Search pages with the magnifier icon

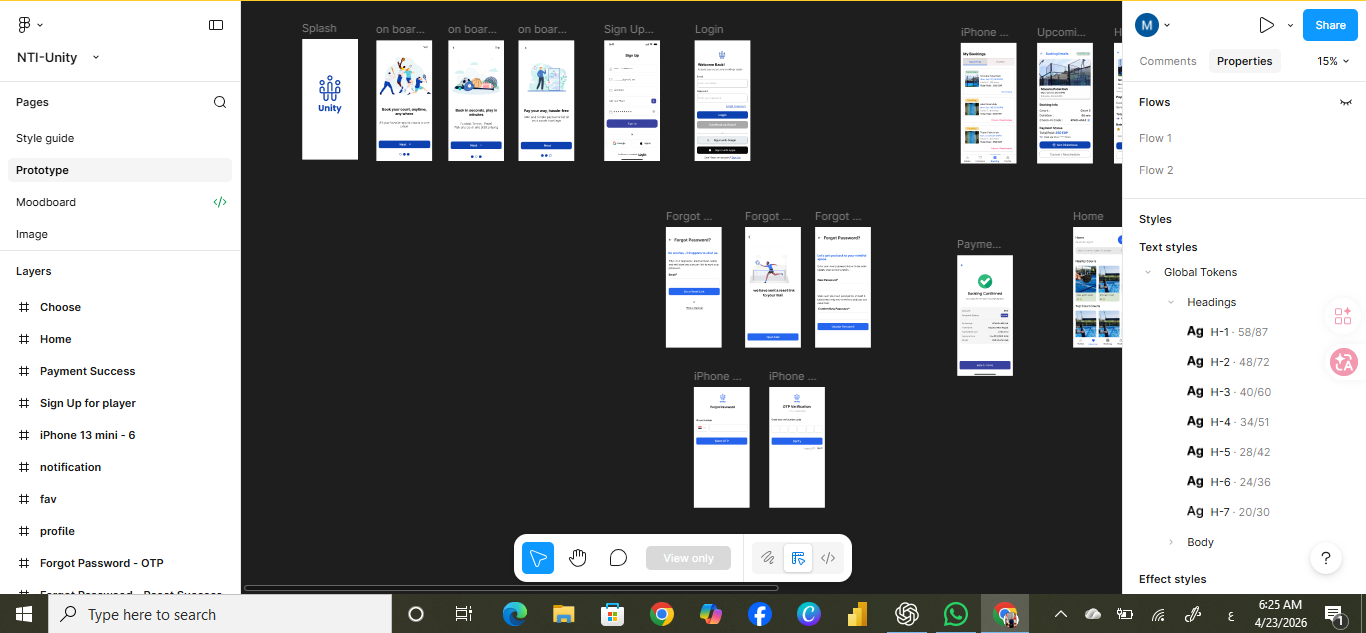[220, 102]
